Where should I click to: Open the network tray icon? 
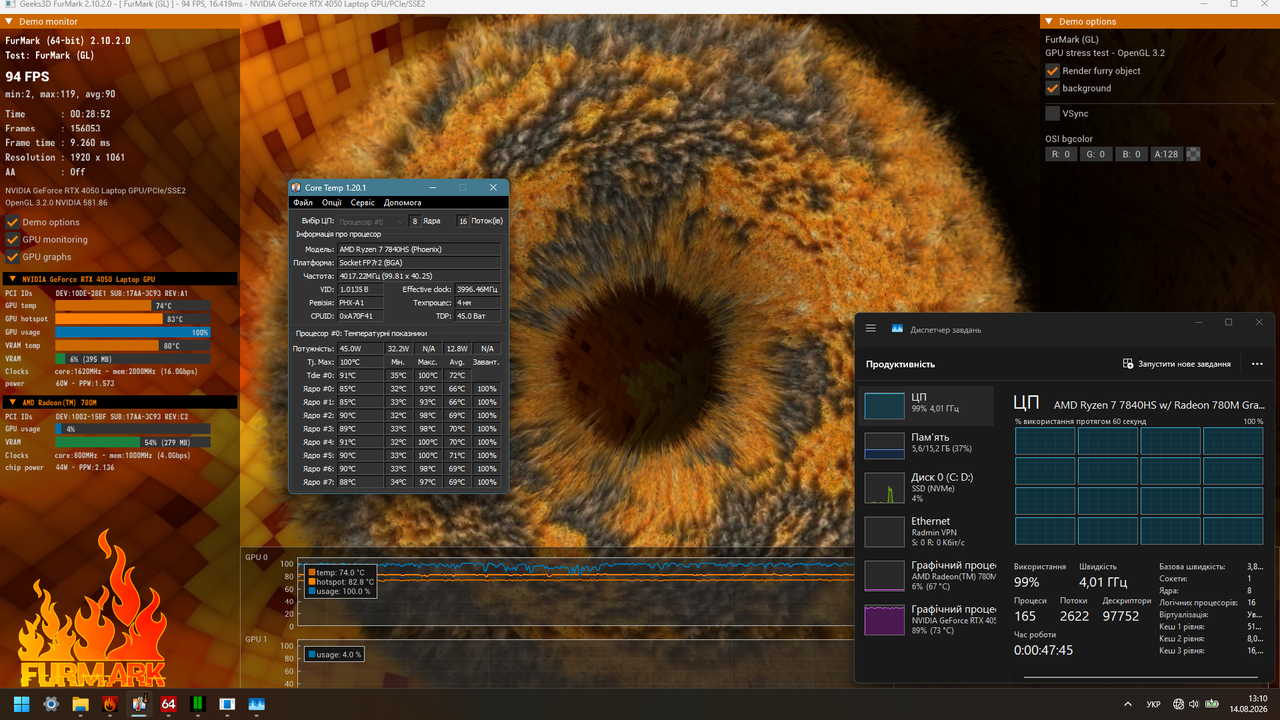[1178, 704]
